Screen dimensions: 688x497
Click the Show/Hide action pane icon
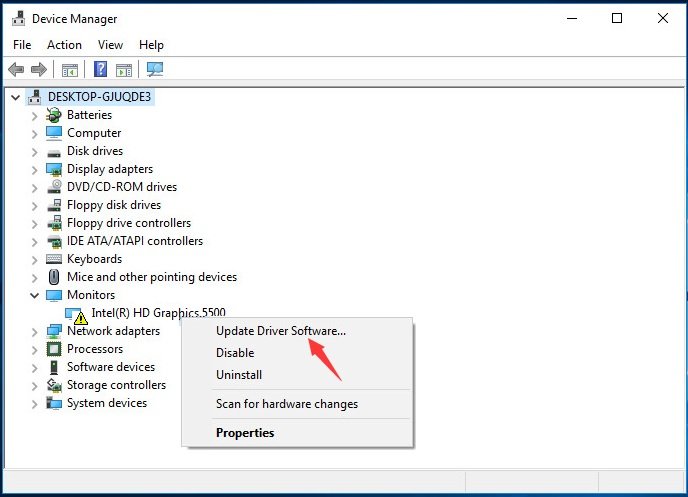click(124, 70)
